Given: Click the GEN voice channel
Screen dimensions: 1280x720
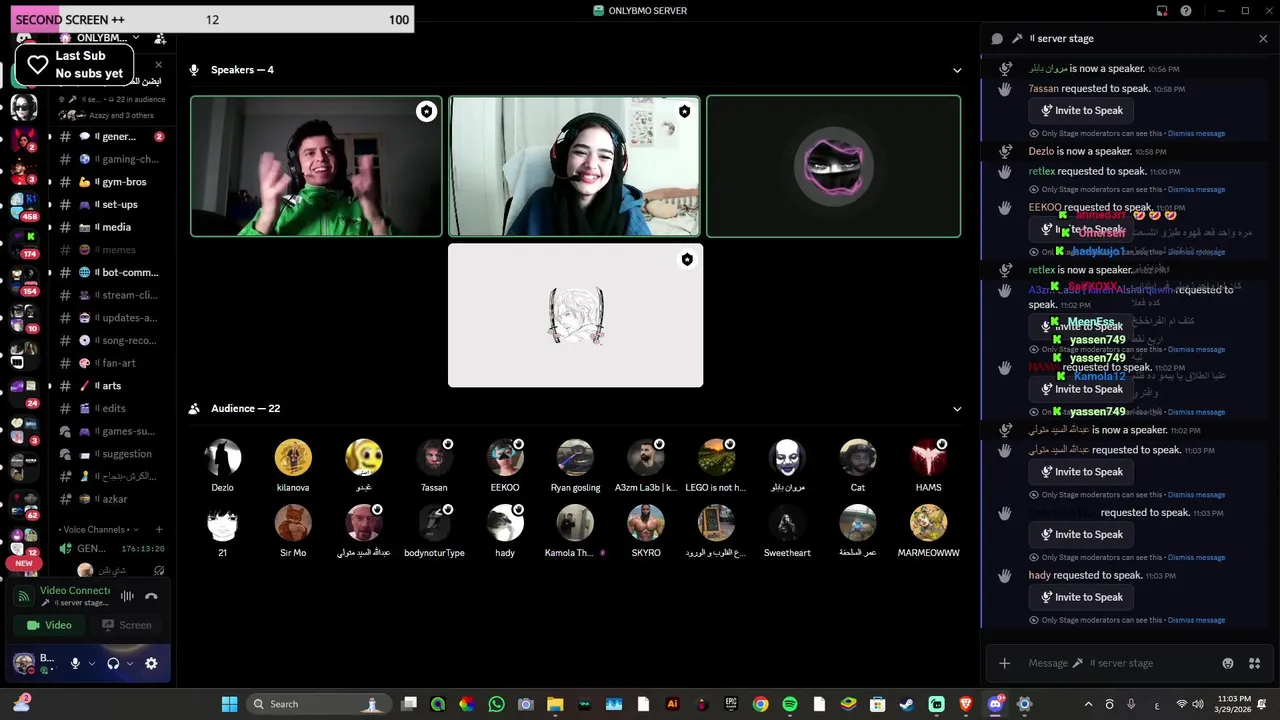Looking at the screenshot, I should pos(112,548).
